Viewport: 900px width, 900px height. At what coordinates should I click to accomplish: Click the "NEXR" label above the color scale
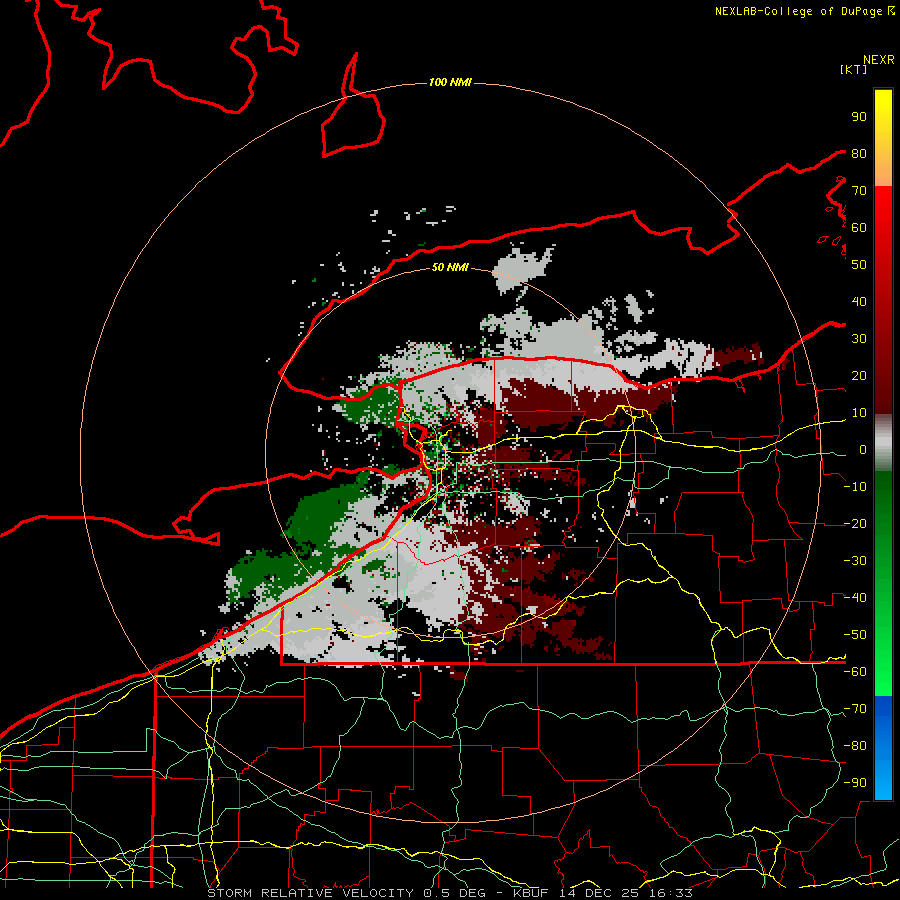click(x=879, y=60)
